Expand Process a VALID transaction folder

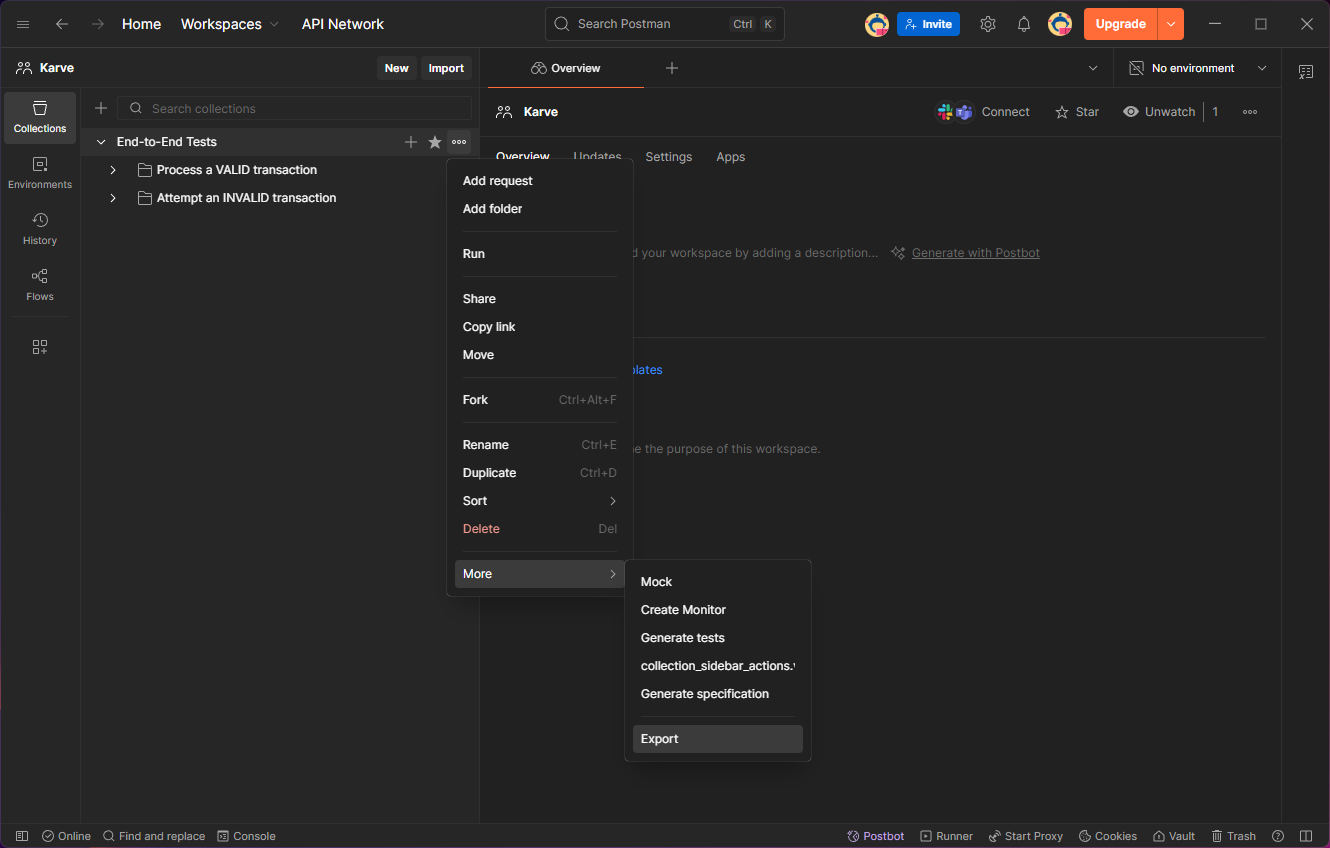tap(113, 170)
